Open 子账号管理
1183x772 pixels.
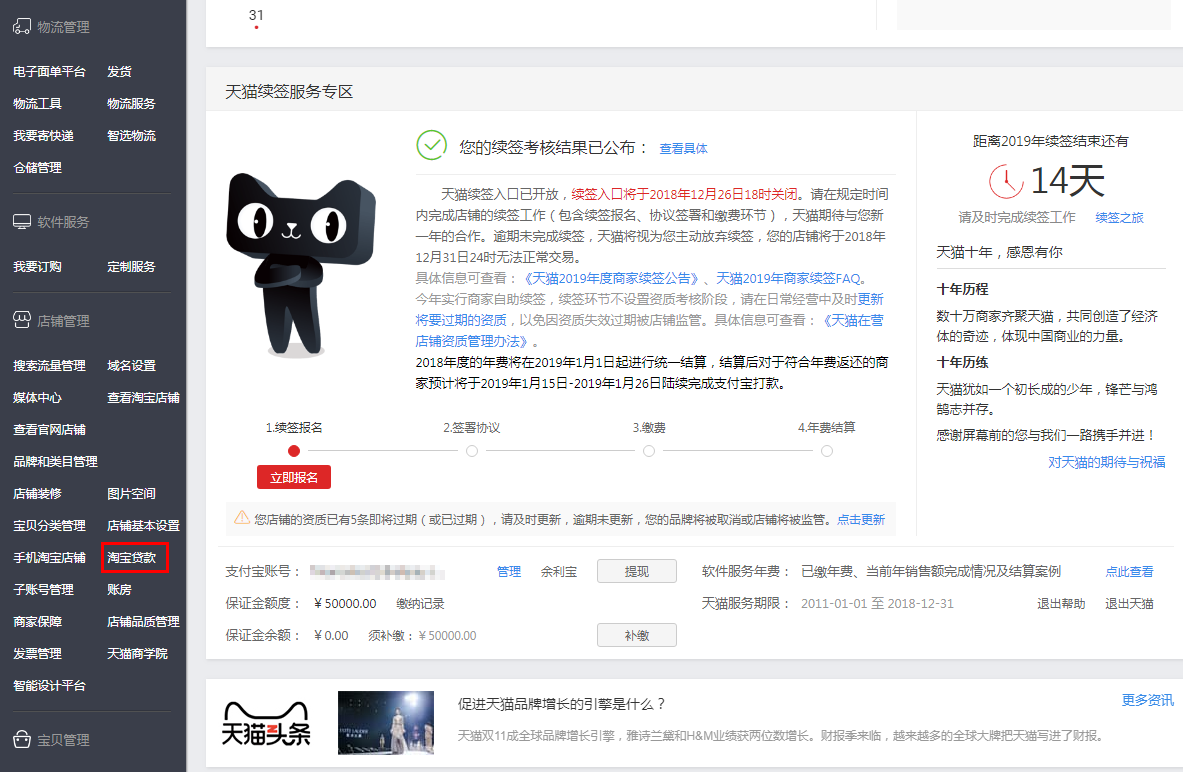43,589
